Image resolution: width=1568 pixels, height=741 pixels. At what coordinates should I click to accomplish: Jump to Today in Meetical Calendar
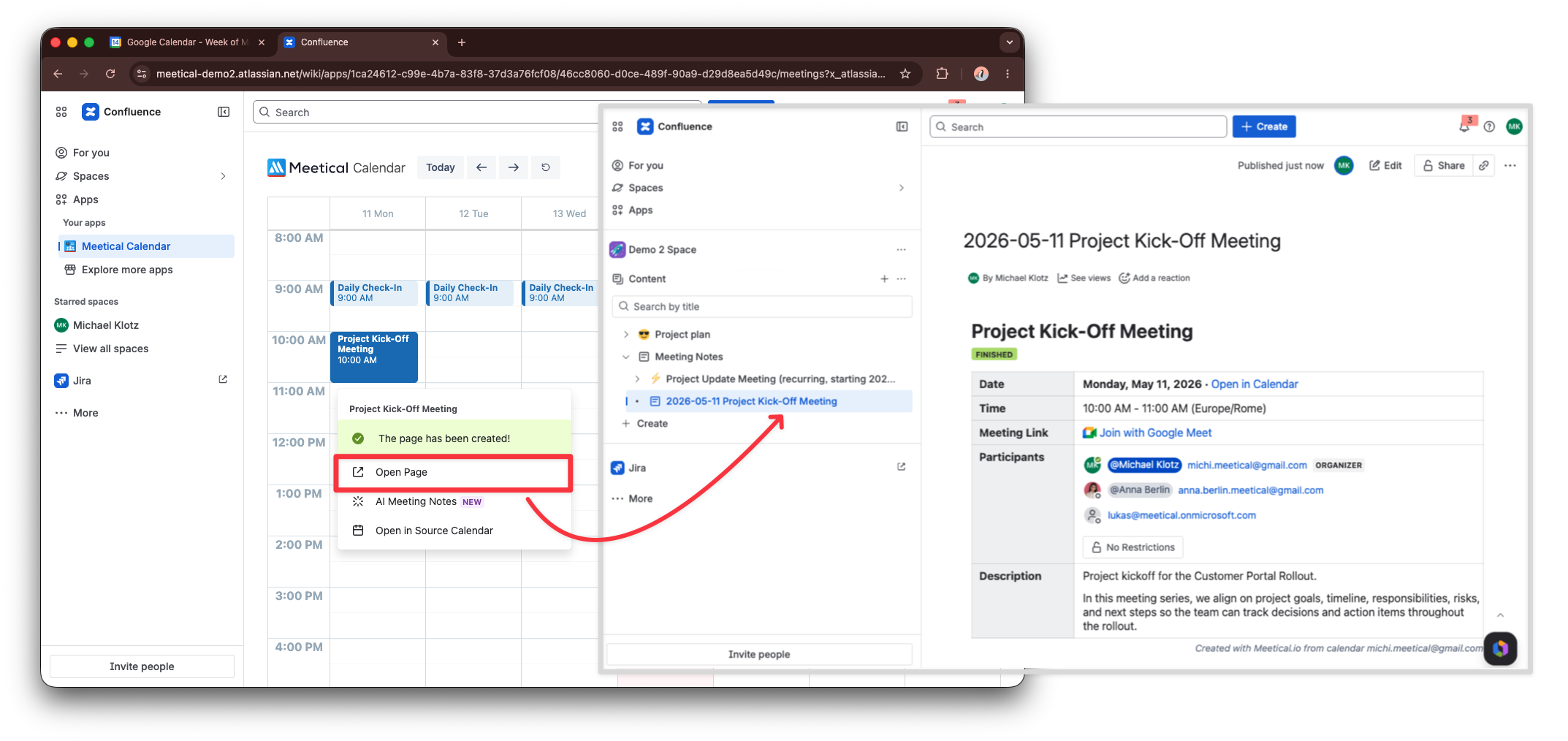pos(441,167)
